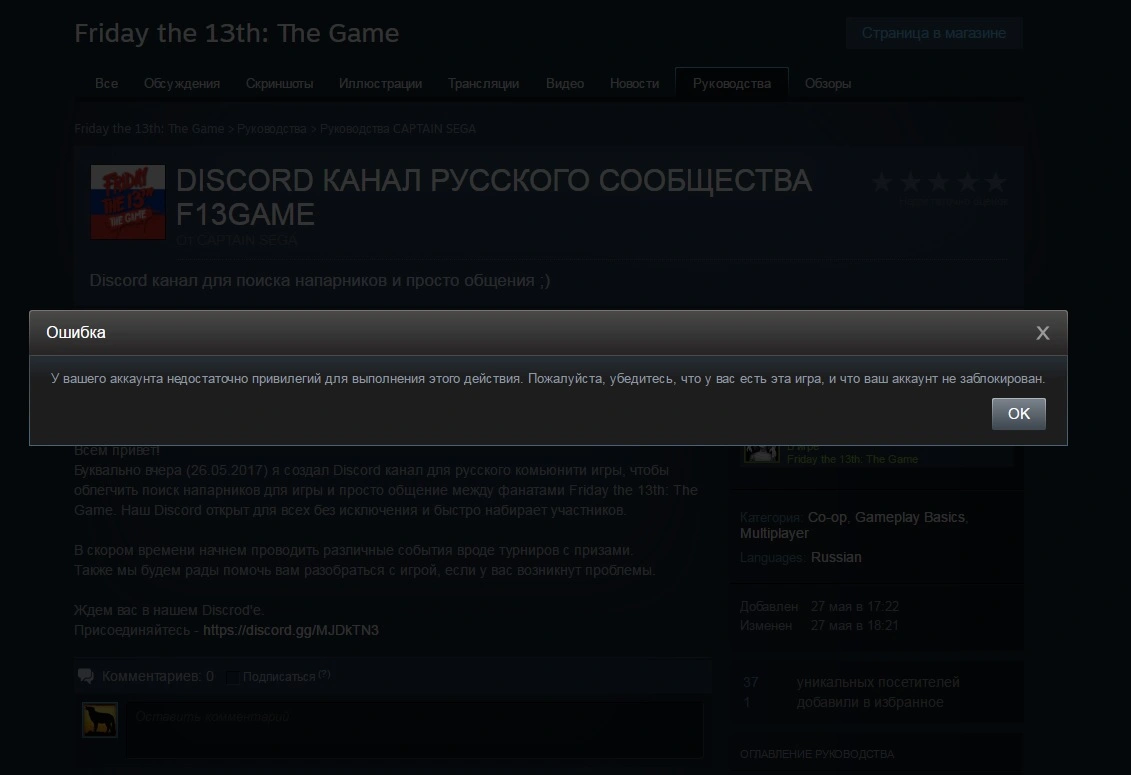The image size is (1131, 775).
Task: Click the 'Комментариев: 0' label
Action: (x=157, y=676)
